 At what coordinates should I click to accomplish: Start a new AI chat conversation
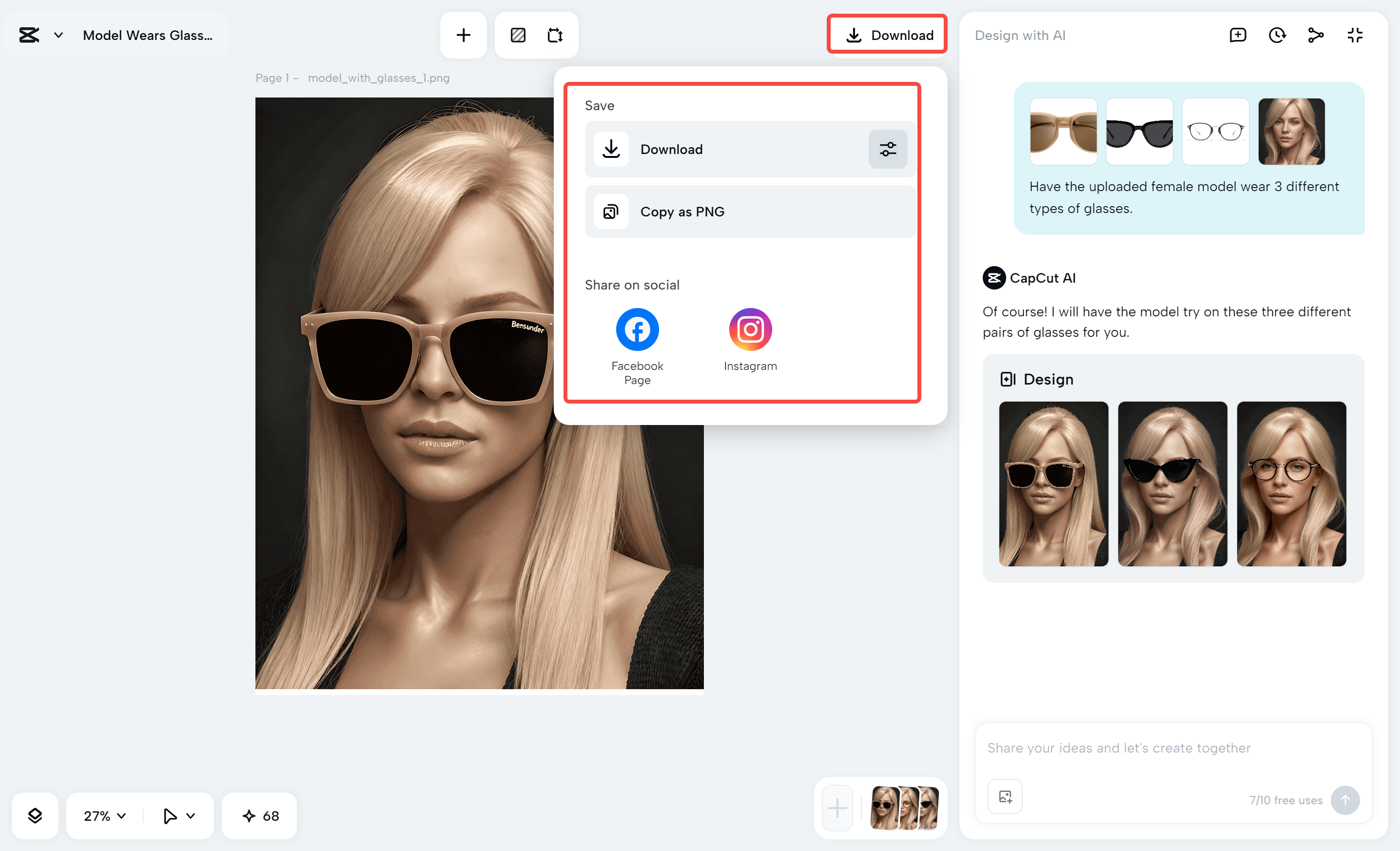[1238, 35]
